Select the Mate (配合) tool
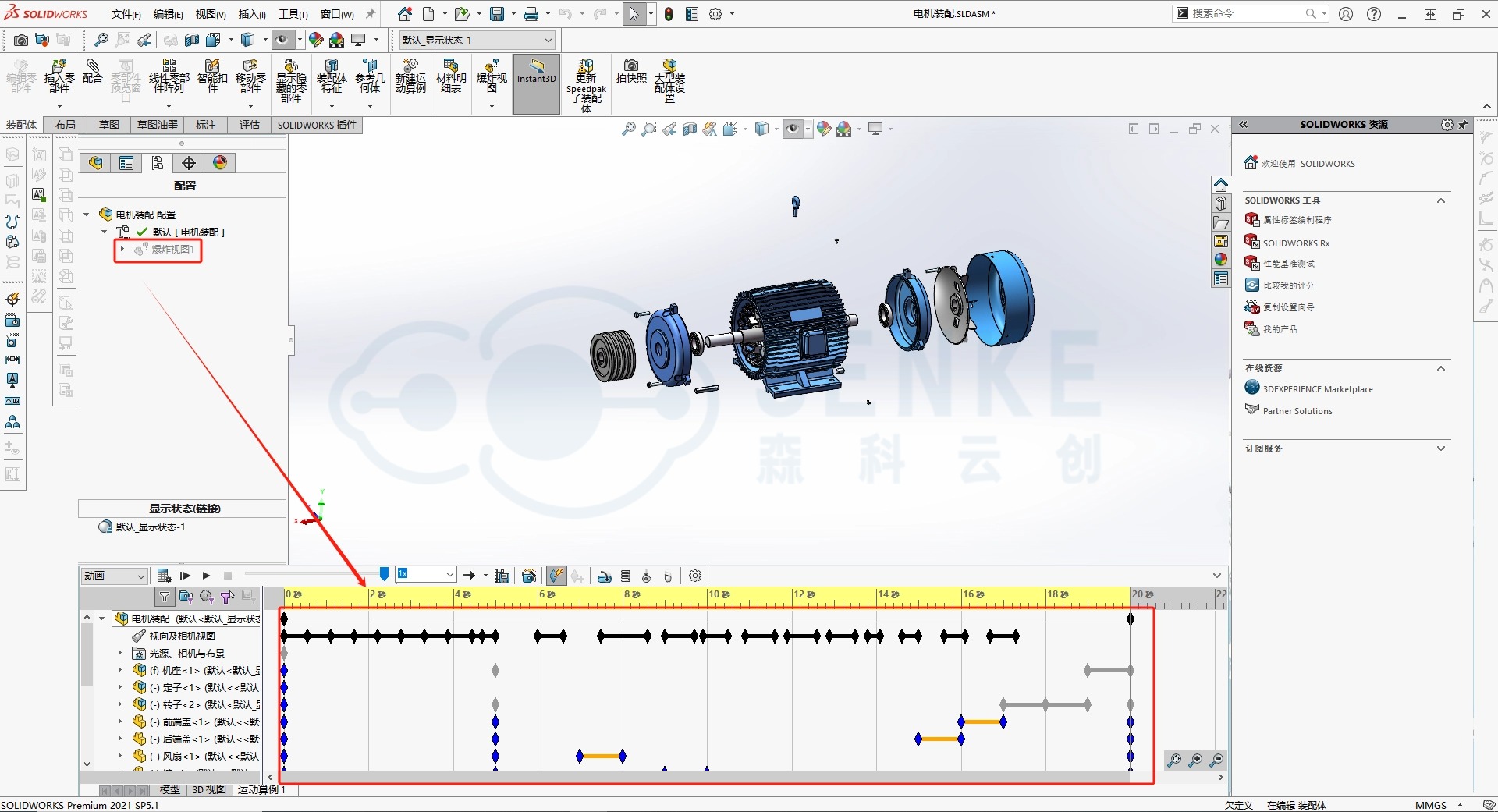Image resolution: width=1498 pixels, height=812 pixels. click(x=92, y=72)
